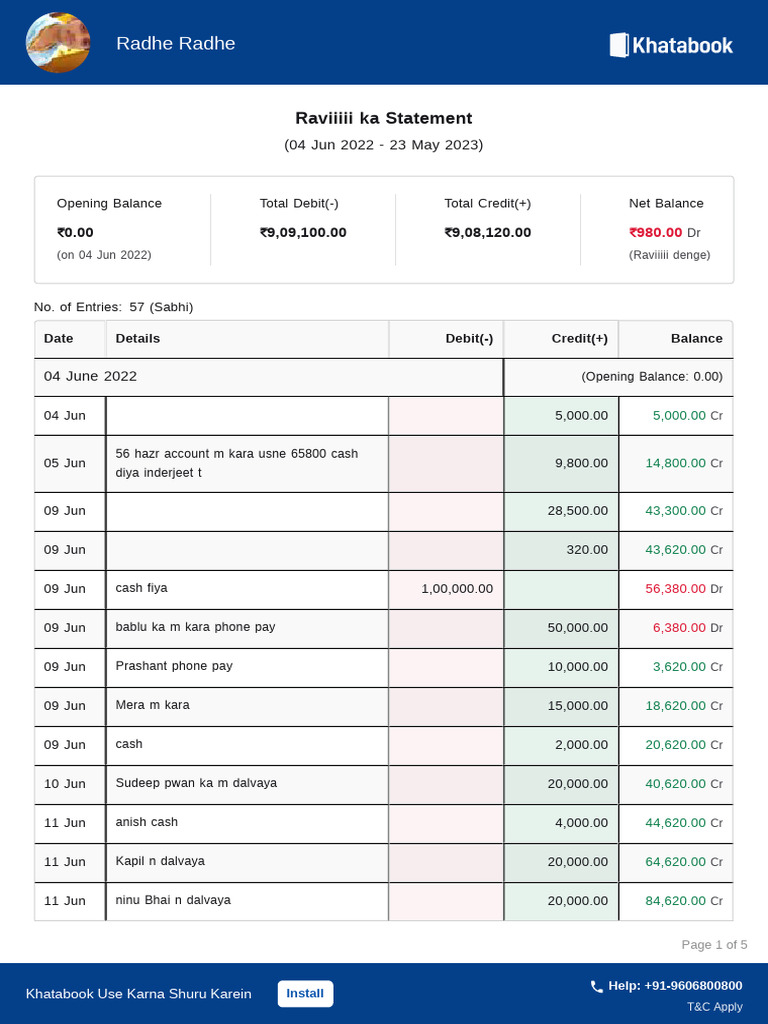This screenshot has height=1024, width=768.
Task: Click the Details column header
Action: tap(138, 339)
